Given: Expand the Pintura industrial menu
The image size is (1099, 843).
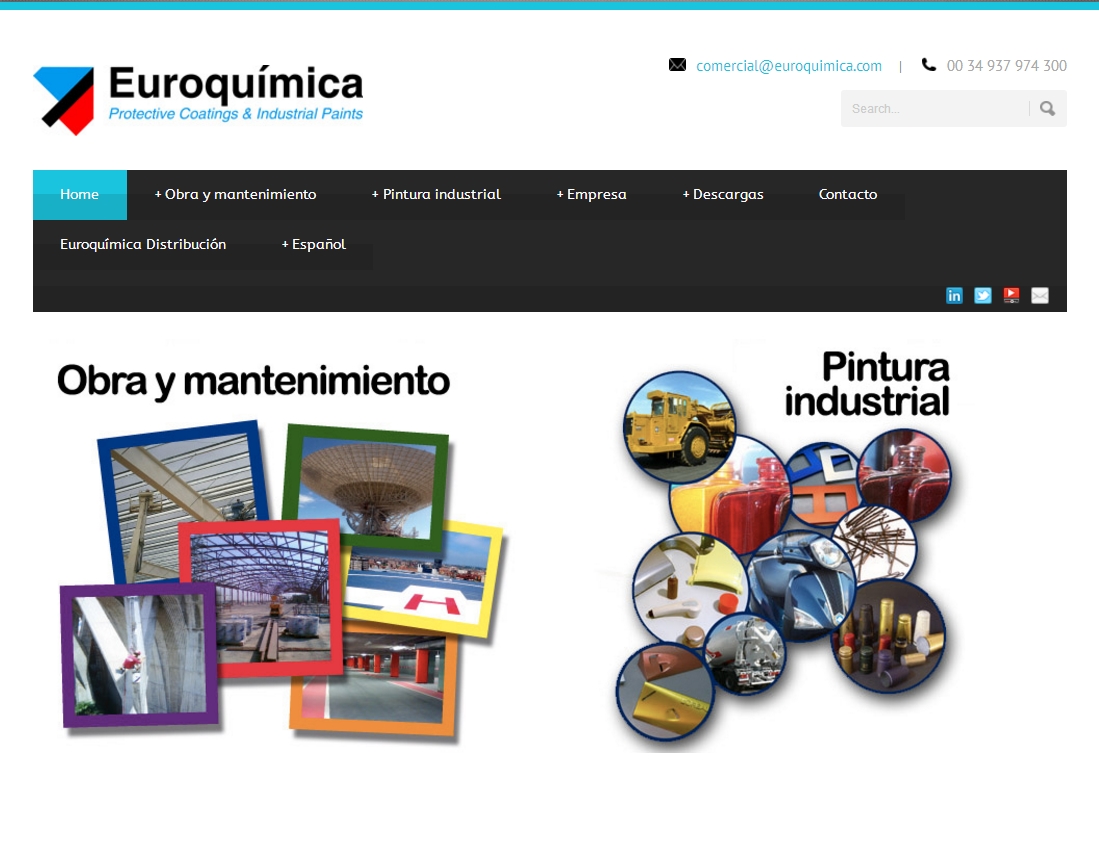Looking at the screenshot, I should point(436,194).
